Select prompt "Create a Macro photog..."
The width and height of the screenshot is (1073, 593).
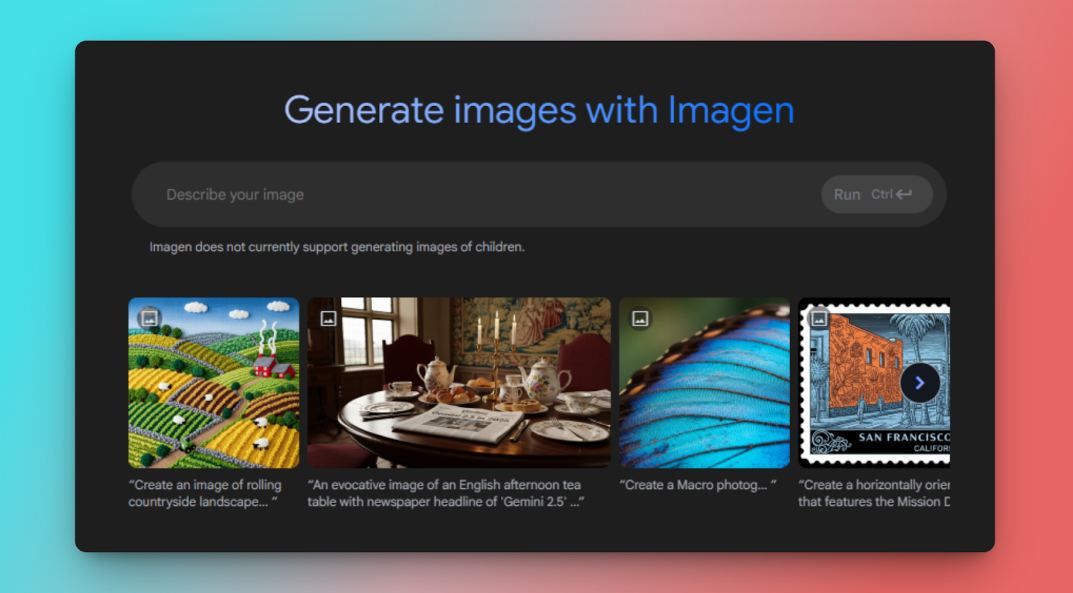[x=698, y=485]
